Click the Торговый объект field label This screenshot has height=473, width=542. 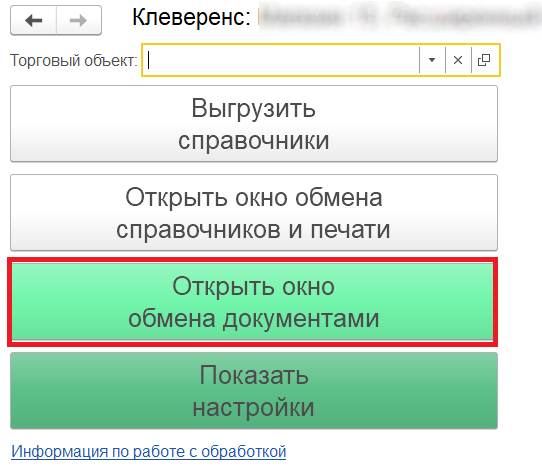coord(74,61)
